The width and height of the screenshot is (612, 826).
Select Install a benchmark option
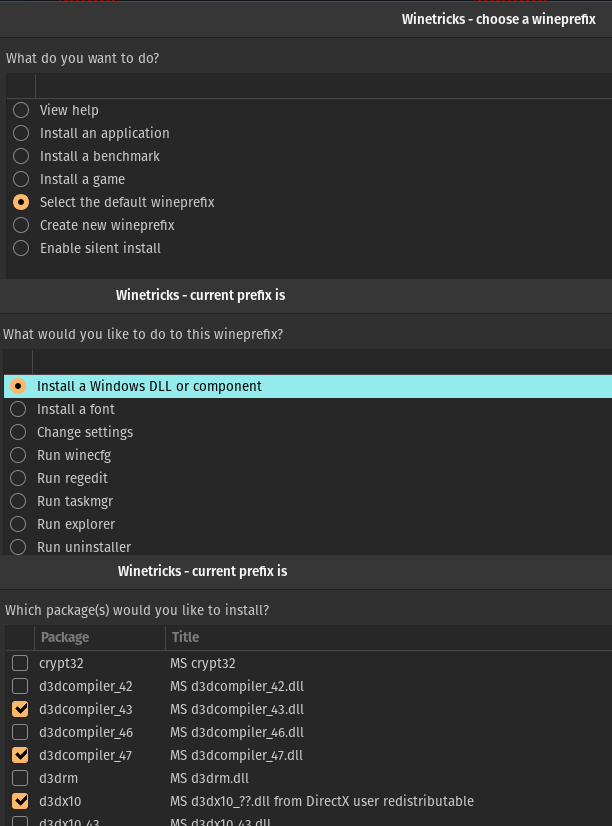tap(21, 156)
